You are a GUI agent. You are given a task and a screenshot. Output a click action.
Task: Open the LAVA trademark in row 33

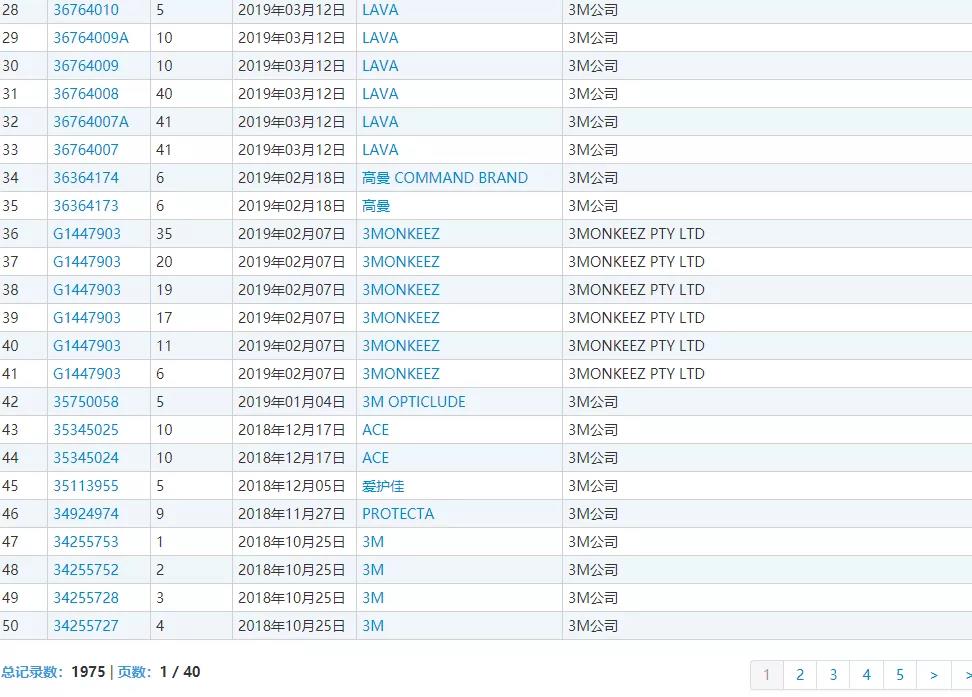(x=380, y=149)
